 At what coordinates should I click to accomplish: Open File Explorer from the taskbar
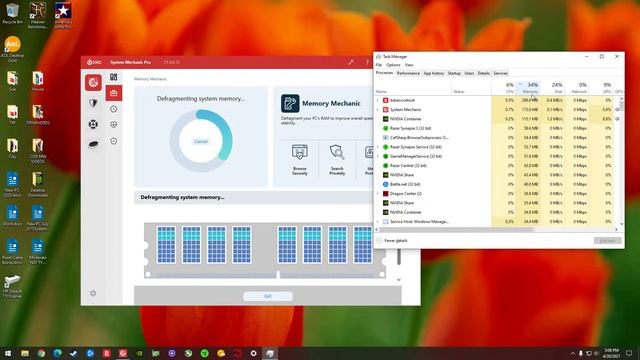click(25, 353)
